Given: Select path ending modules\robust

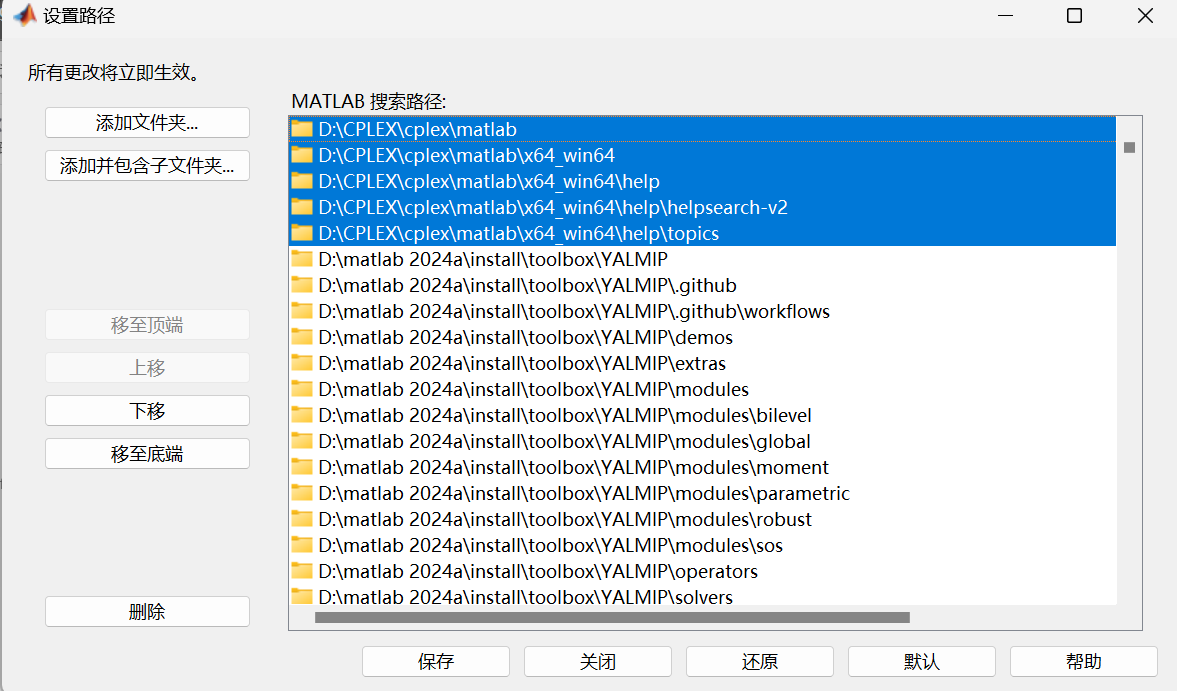Looking at the screenshot, I should pyautogui.click(x=703, y=519).
